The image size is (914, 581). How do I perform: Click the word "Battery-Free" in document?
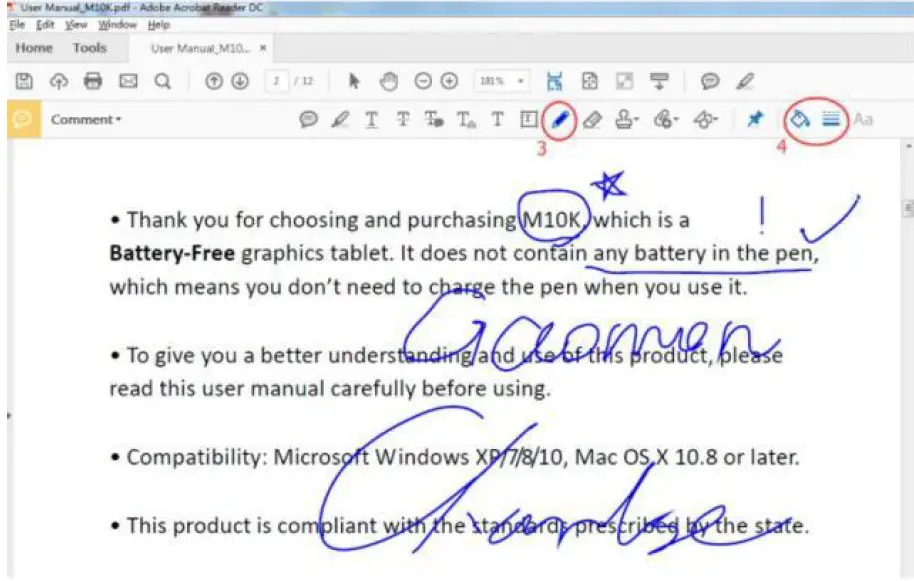tap(172, 253)
